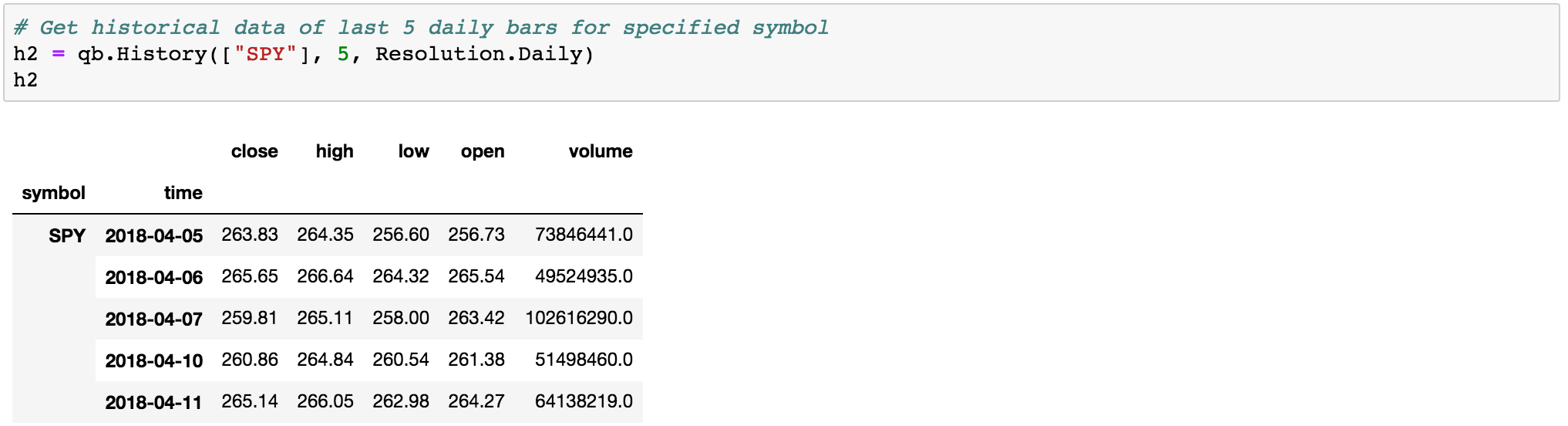Click the volume value 102616290.0

(x=579, y=318)
